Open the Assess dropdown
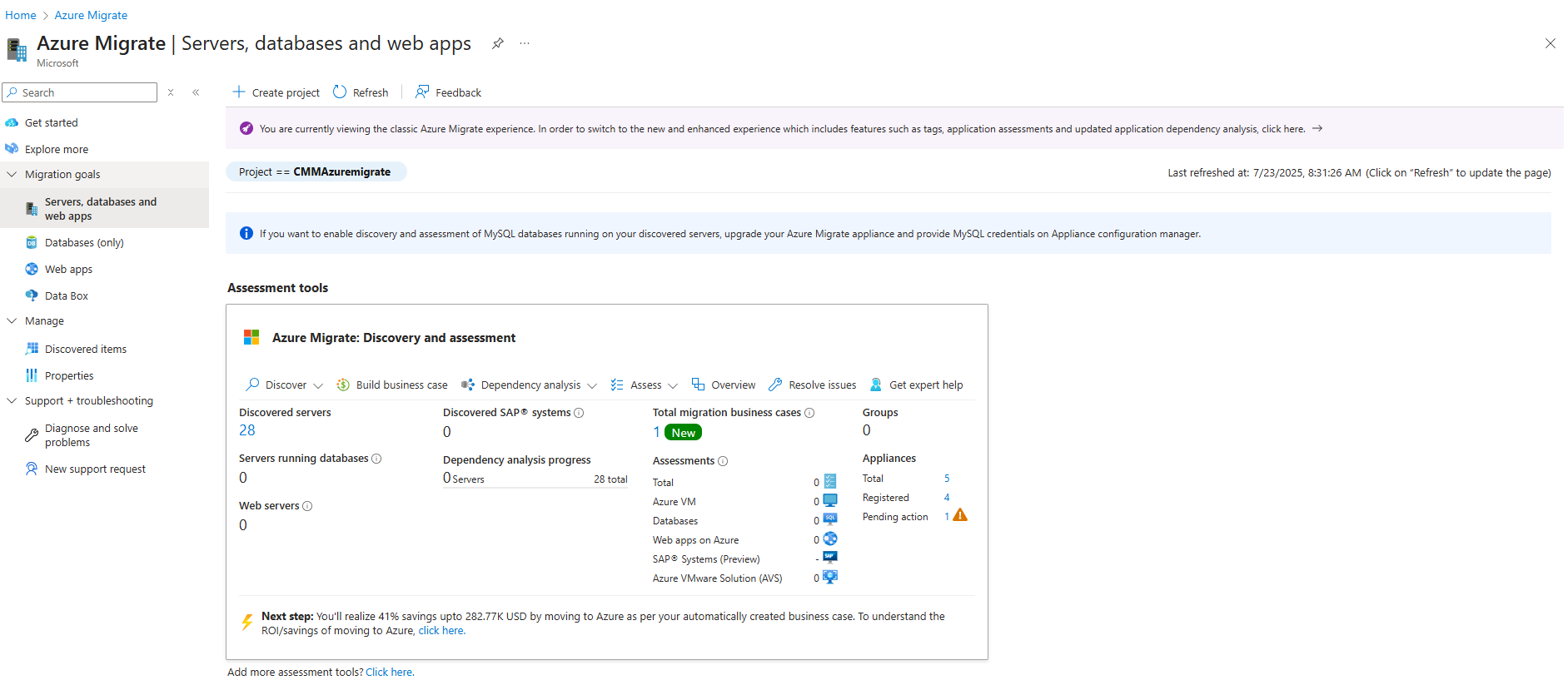This screenshot has width=1568, height=685. [644, 385]
